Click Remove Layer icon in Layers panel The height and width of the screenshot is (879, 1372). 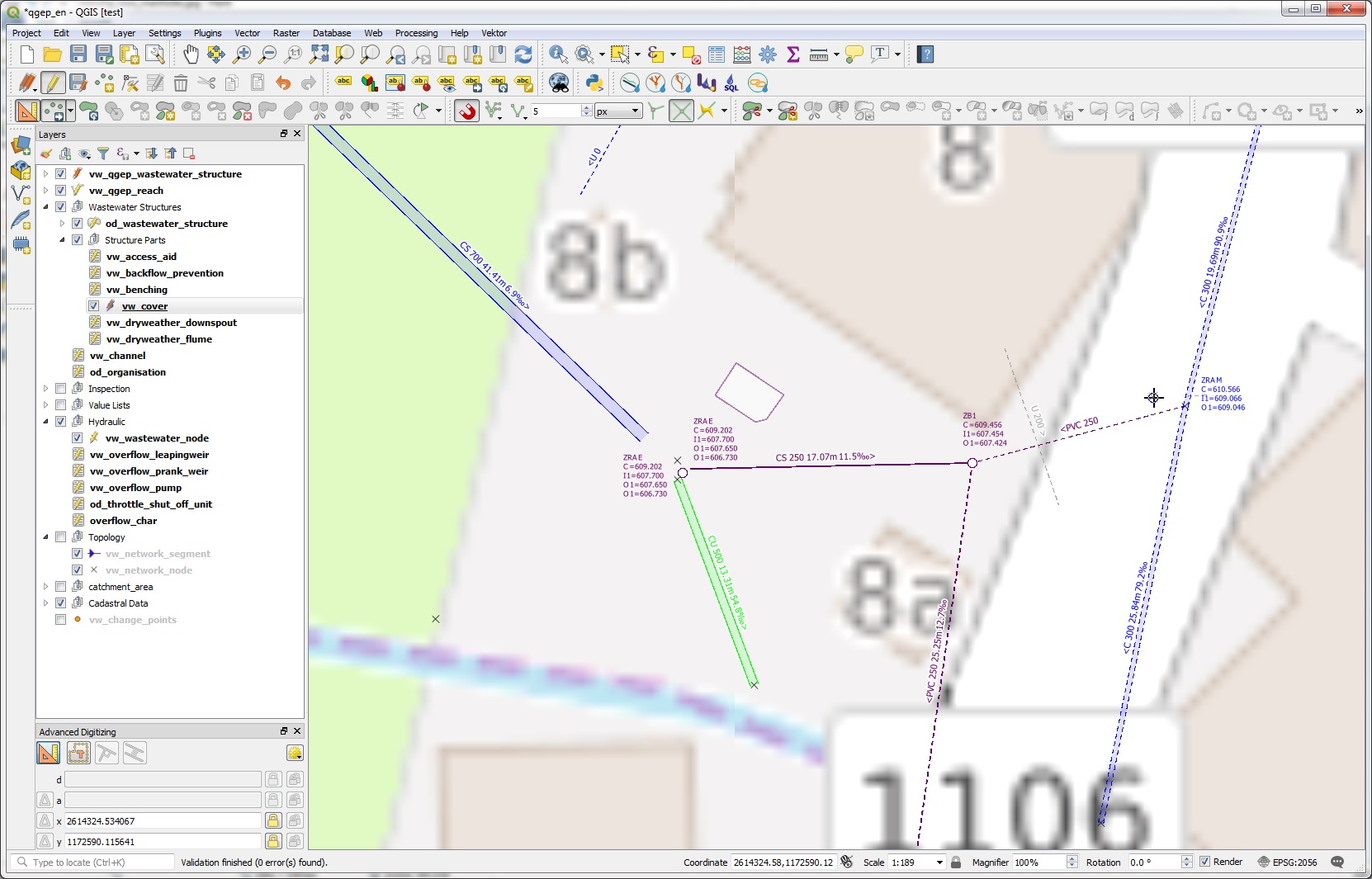[189, 154]
